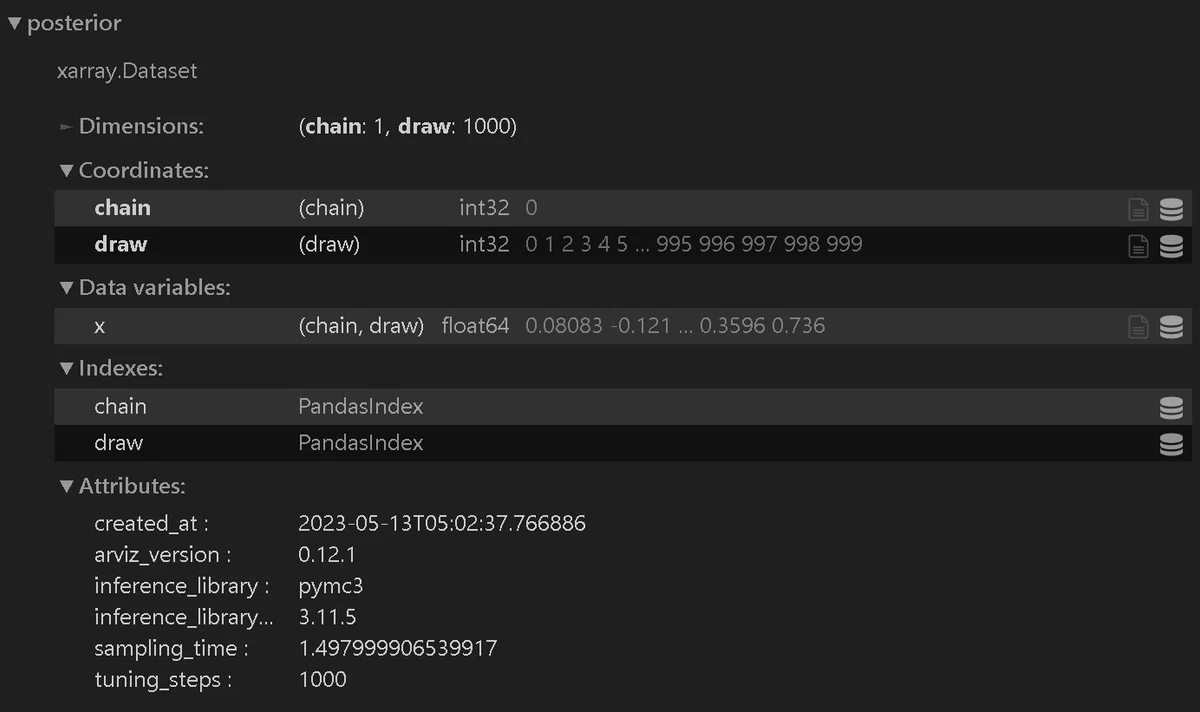Screen dimensions: 1200x712
Task: Show index repr icon for draw index
Action: click(1171, 444)
